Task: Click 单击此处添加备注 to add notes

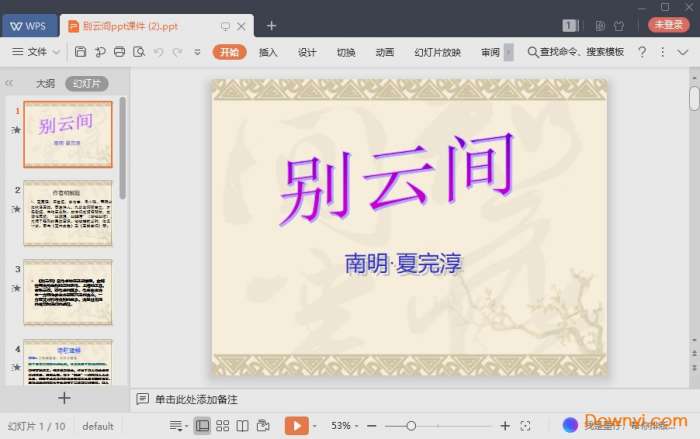Action: click(196, 399)
